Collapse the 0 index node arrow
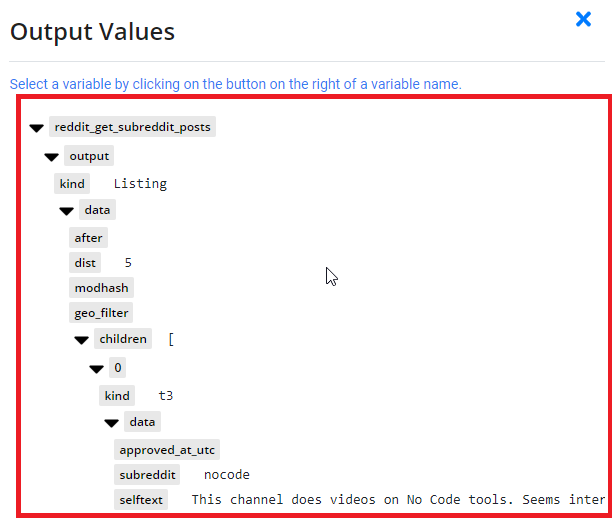The image size is (612, 523). pyautogui.click(x=96, y=368)
